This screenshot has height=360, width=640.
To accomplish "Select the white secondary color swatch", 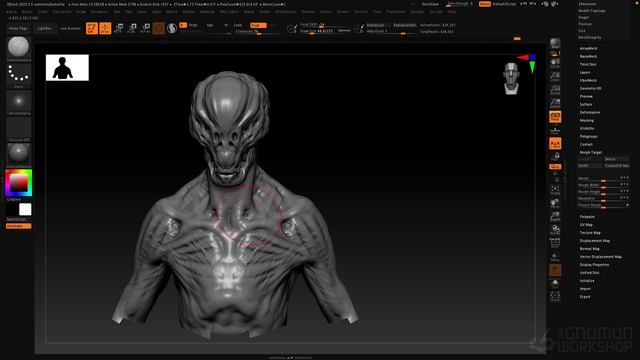I will (x=25, y=209).
